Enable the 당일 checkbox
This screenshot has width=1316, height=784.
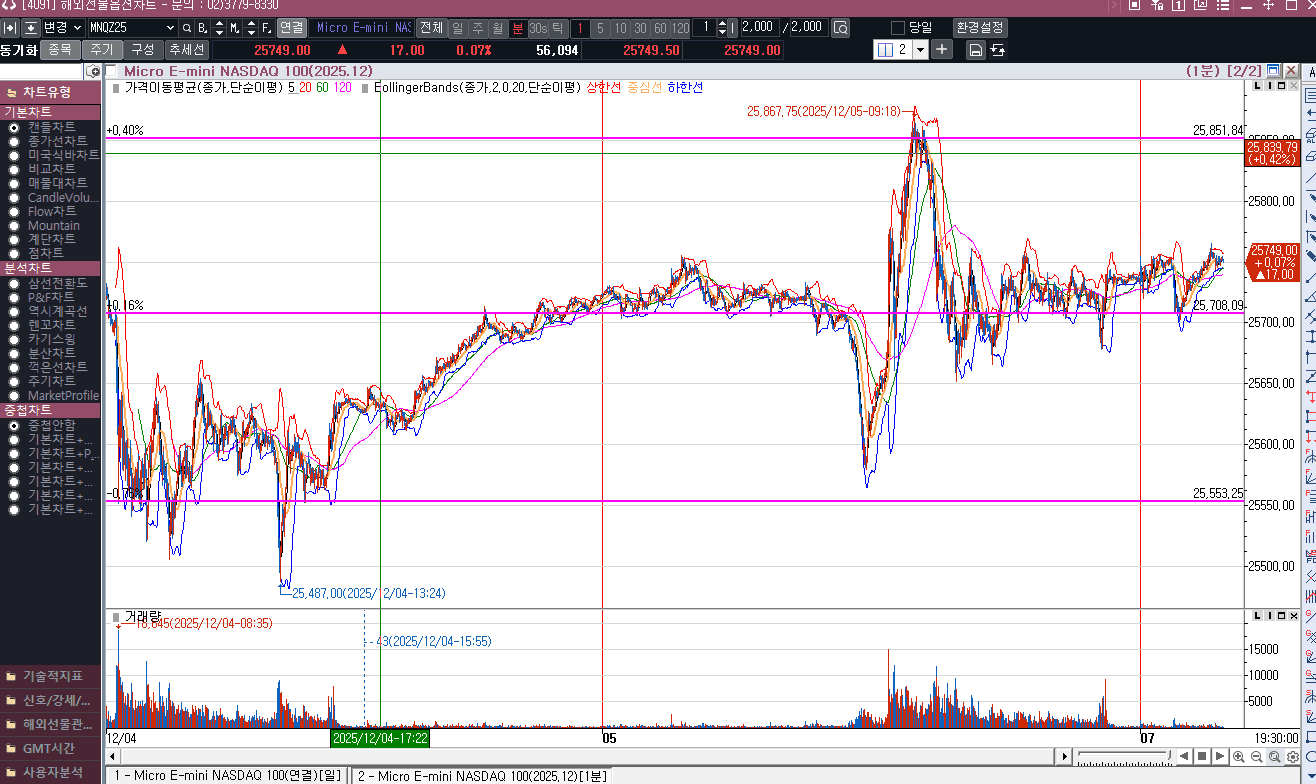pyautogui.click(x=897, y=28)
